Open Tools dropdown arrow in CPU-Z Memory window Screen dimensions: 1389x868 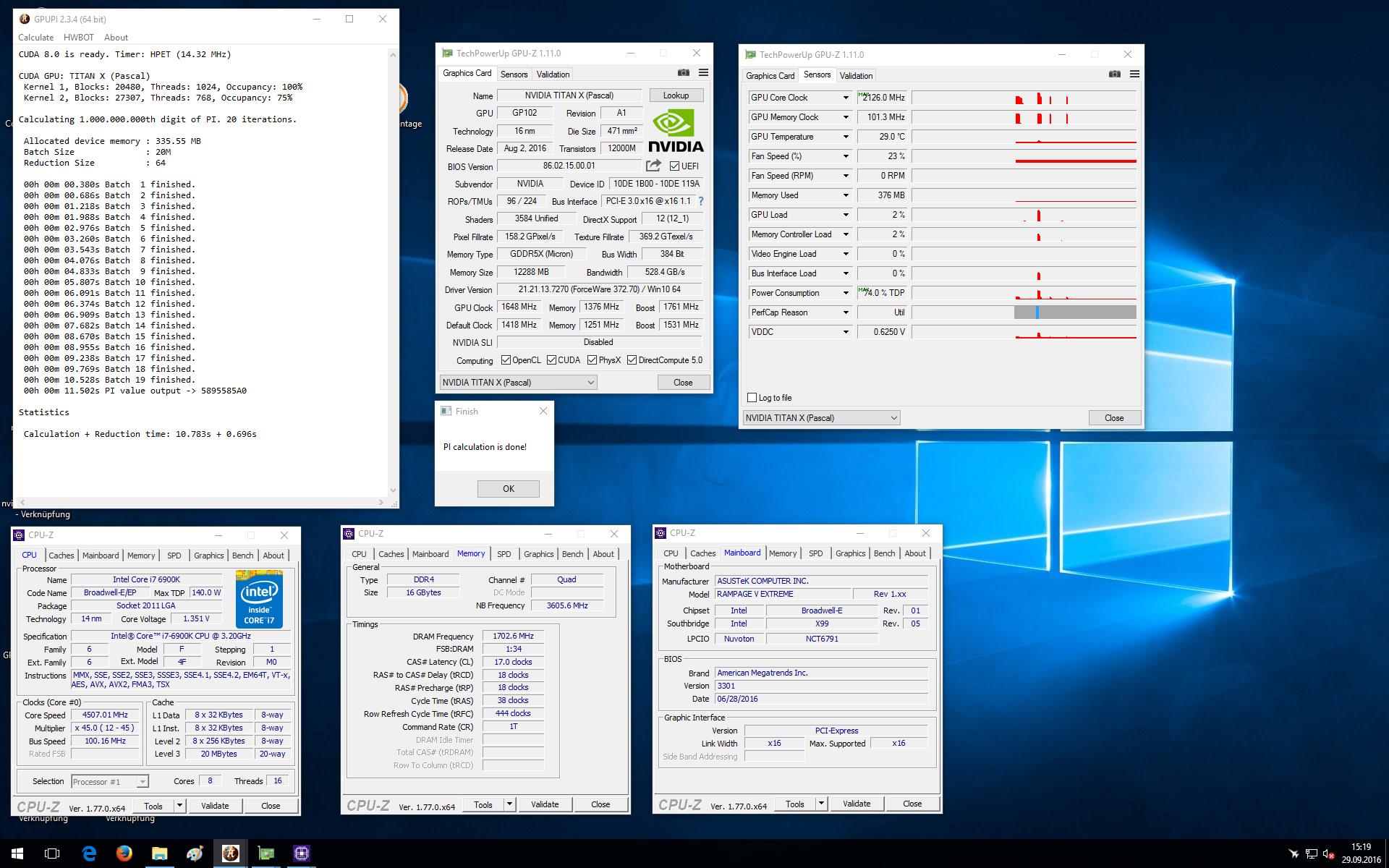click(x=509, y=804)
